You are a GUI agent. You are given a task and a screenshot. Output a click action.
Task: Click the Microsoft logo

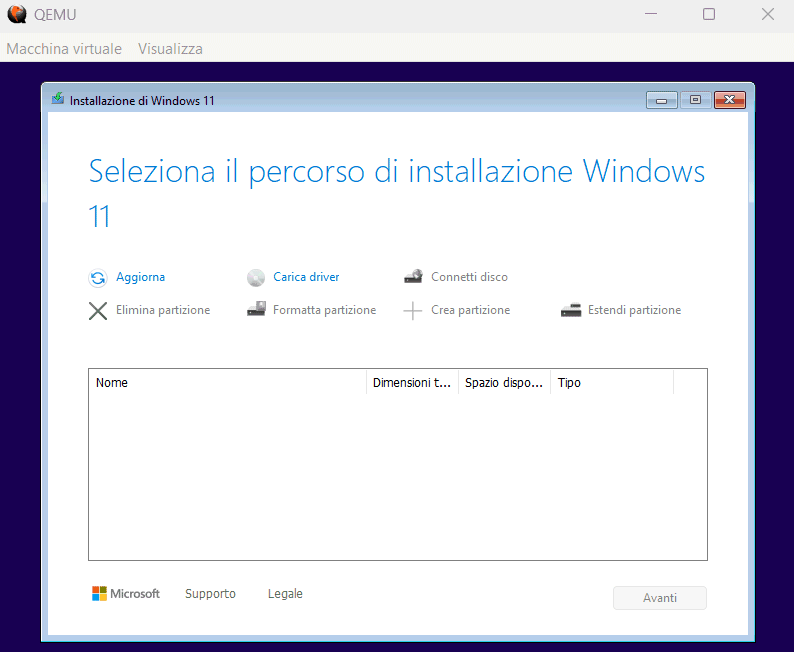tap(126, 593)
